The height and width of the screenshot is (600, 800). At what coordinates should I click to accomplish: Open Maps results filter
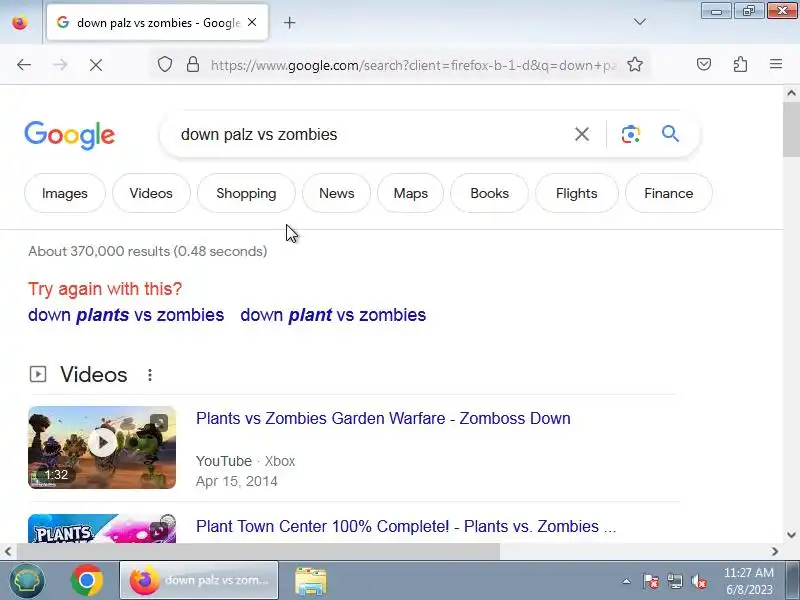tap(411, 193)
